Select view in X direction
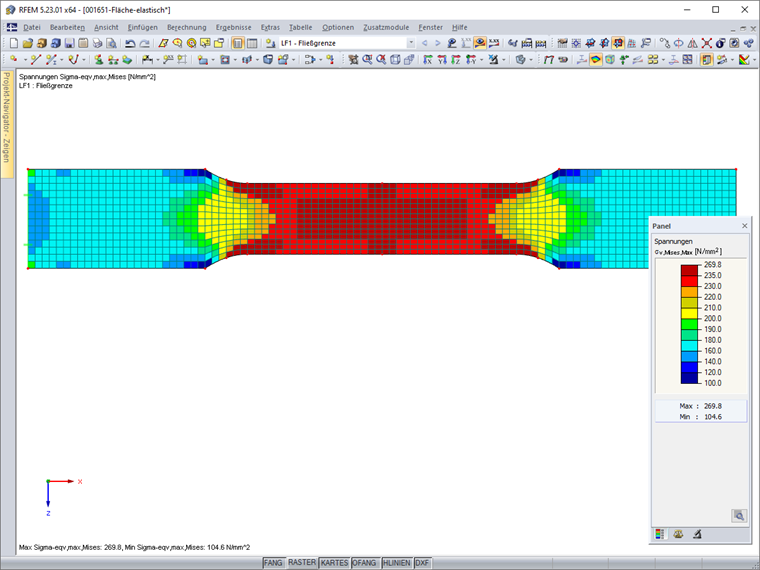Screen dimensions: 760x570 click(428, 60)
